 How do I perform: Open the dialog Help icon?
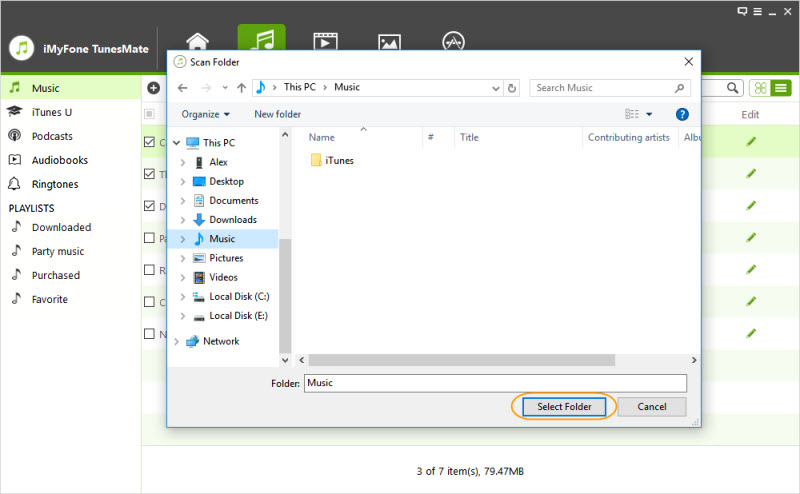[682, 114]
